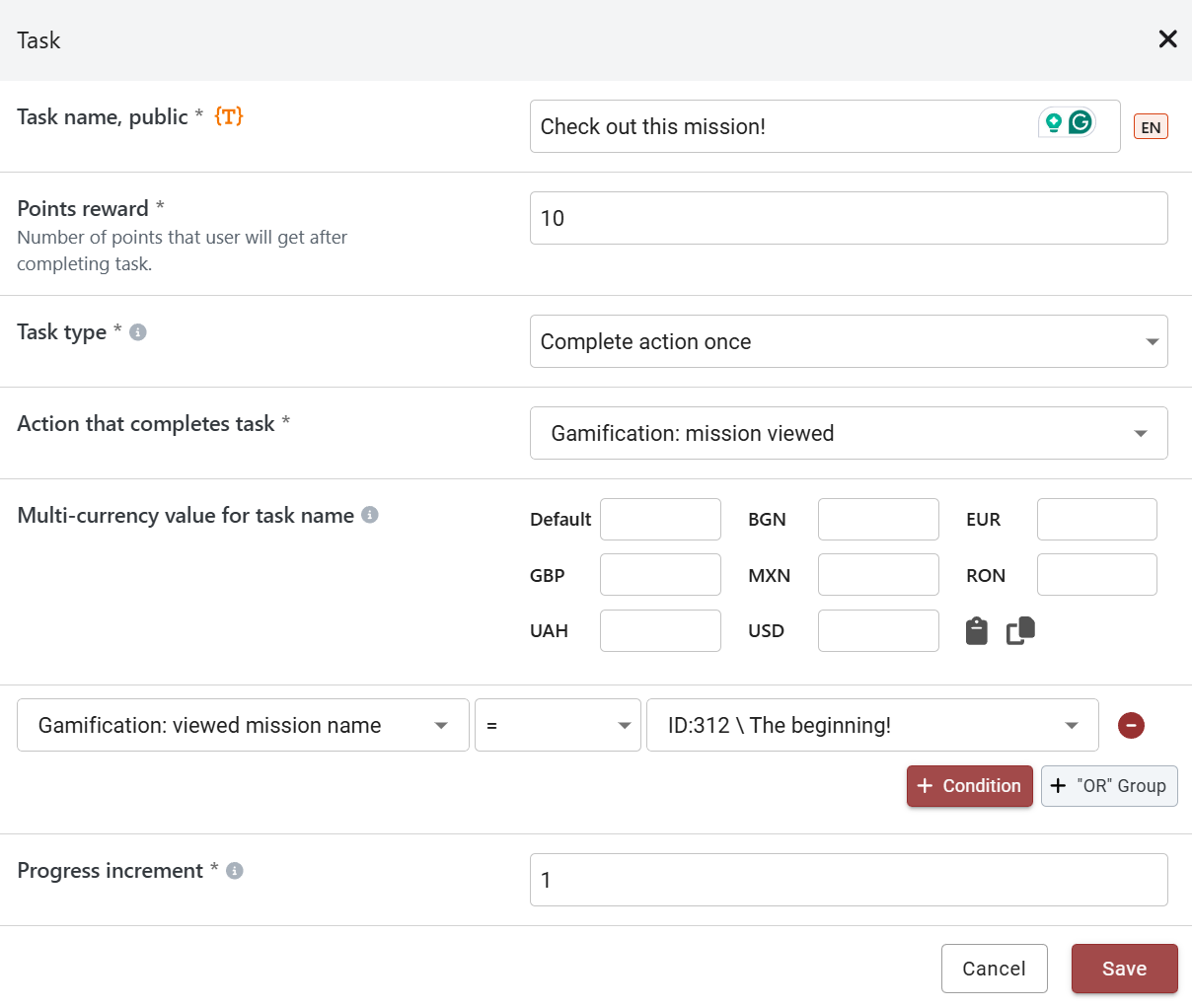The image size is (1192, 1008).
Task: Add an "OR" Group
Action: [x=1108, y=786]
